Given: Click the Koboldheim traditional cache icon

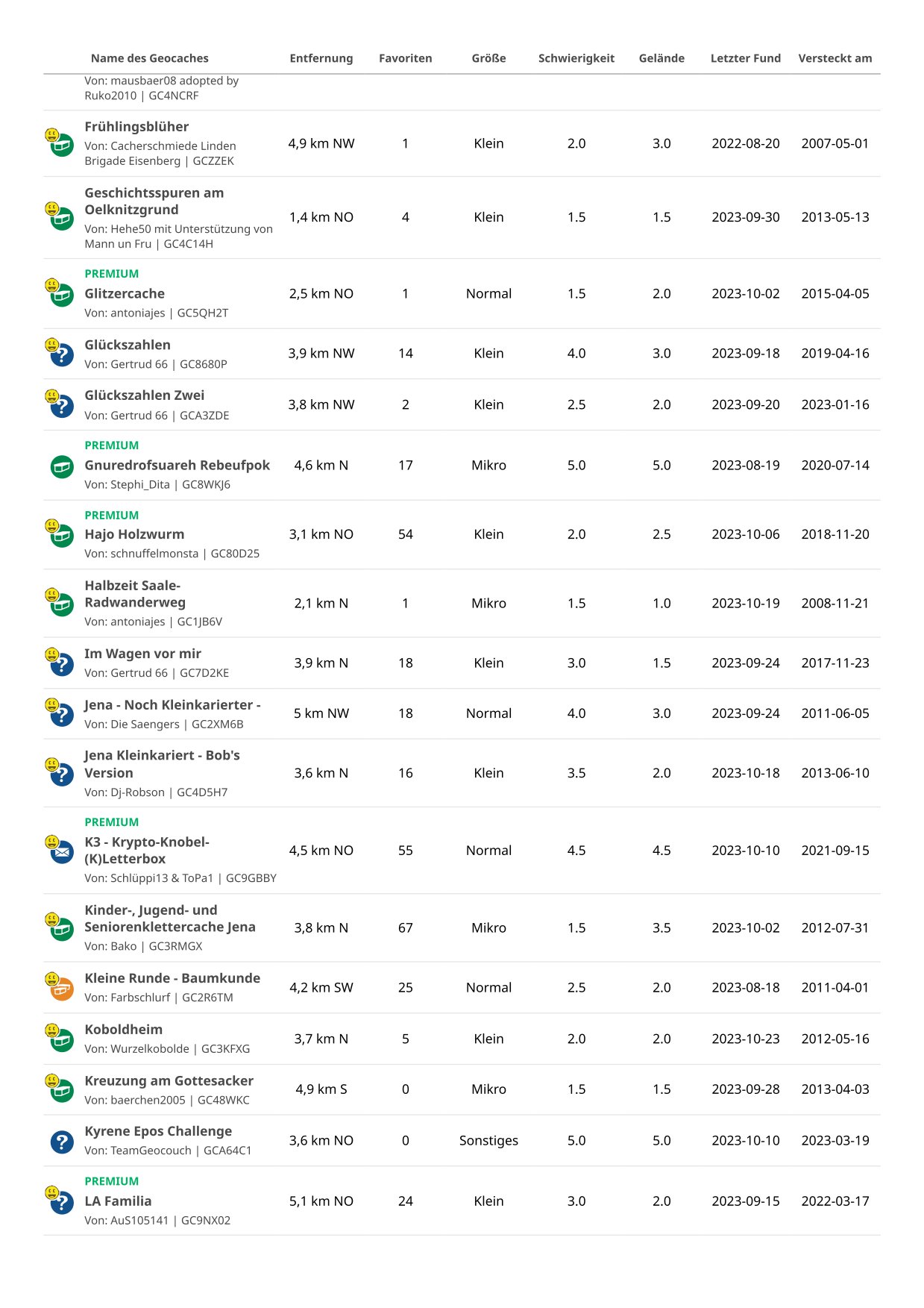Looking at the screenshot, I should (61, 1039).
